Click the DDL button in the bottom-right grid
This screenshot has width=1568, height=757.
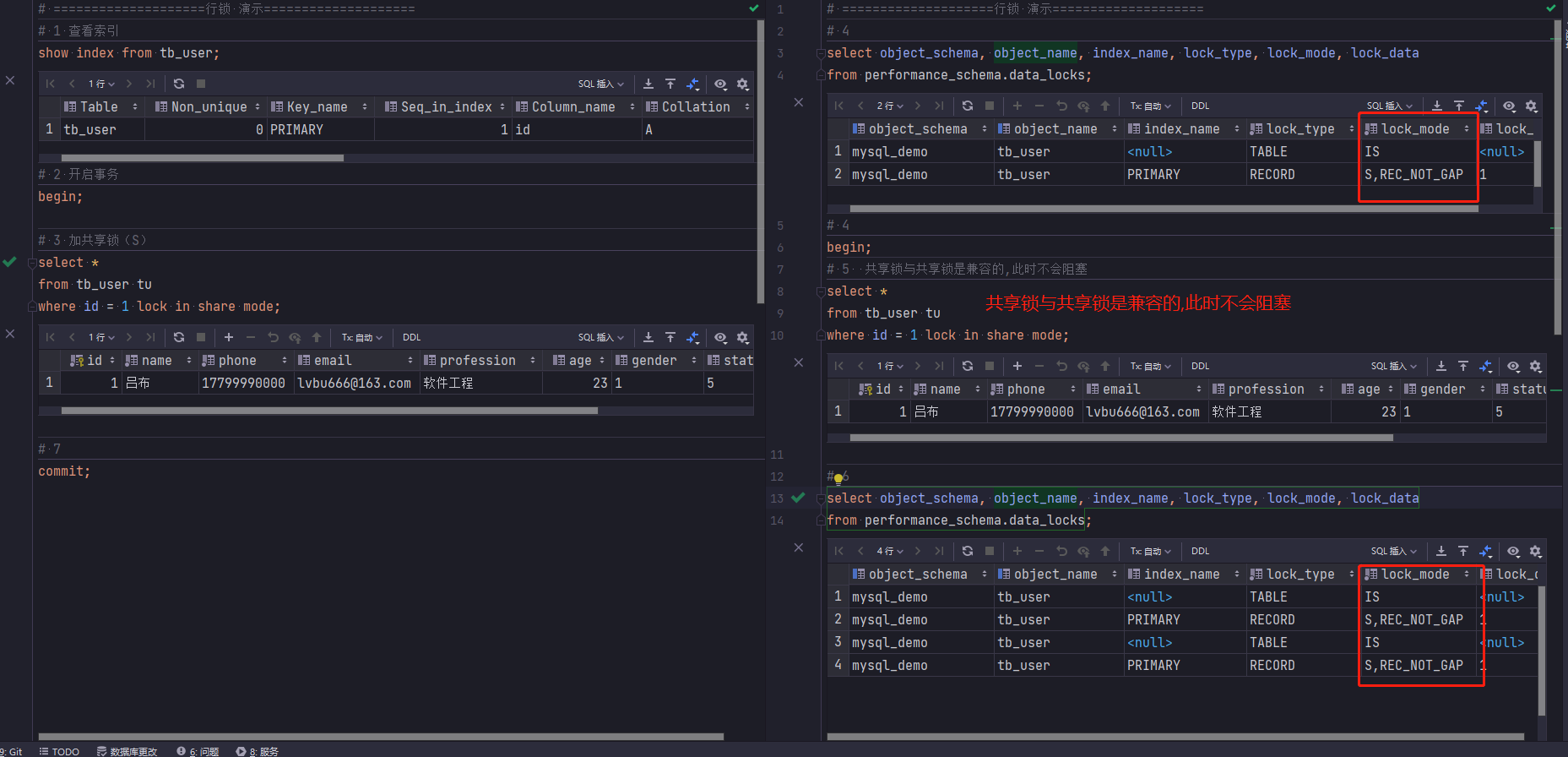(1201, 551)
